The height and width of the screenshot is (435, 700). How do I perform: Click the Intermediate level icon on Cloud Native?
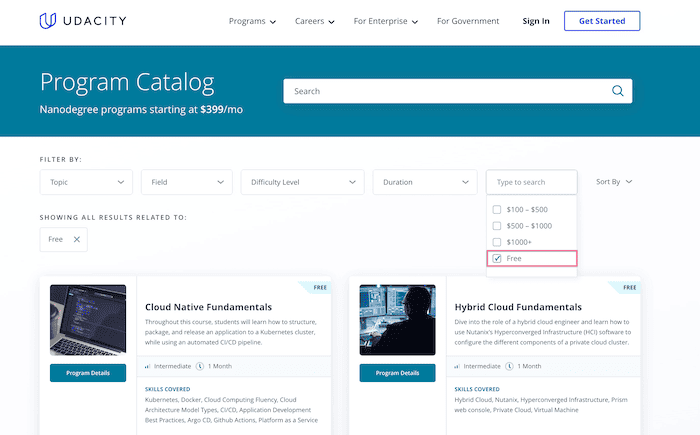[149, 367]
